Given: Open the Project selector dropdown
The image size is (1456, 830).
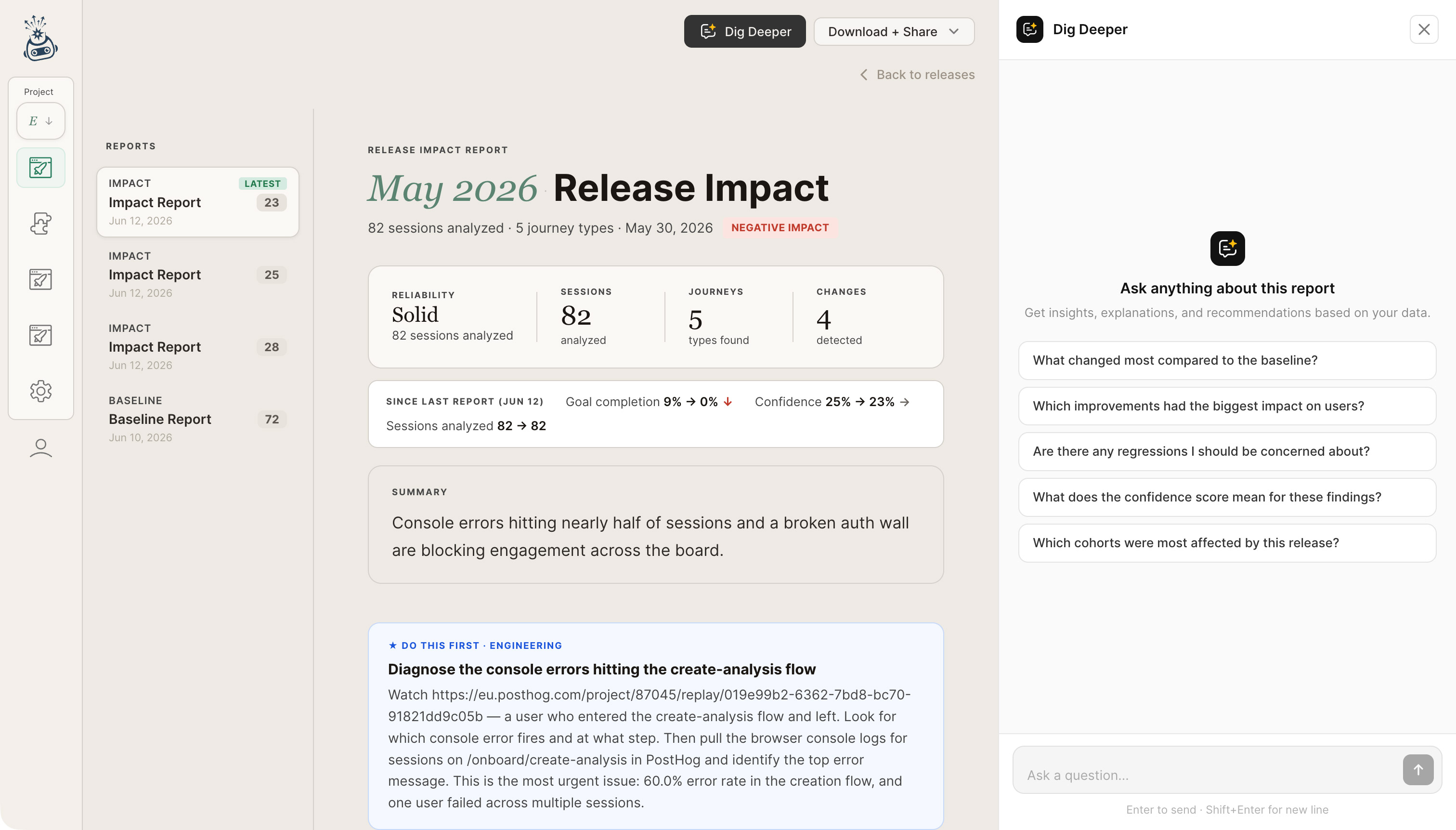Looking at the screenshot, I should tap(40, 121).
